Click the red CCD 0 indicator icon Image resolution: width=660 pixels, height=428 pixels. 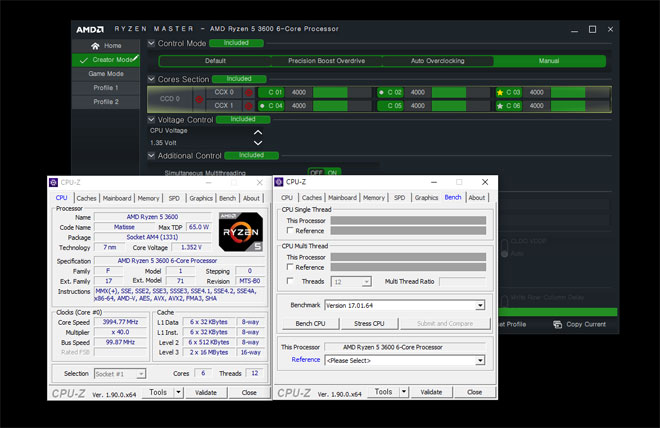tap(199, 99)
